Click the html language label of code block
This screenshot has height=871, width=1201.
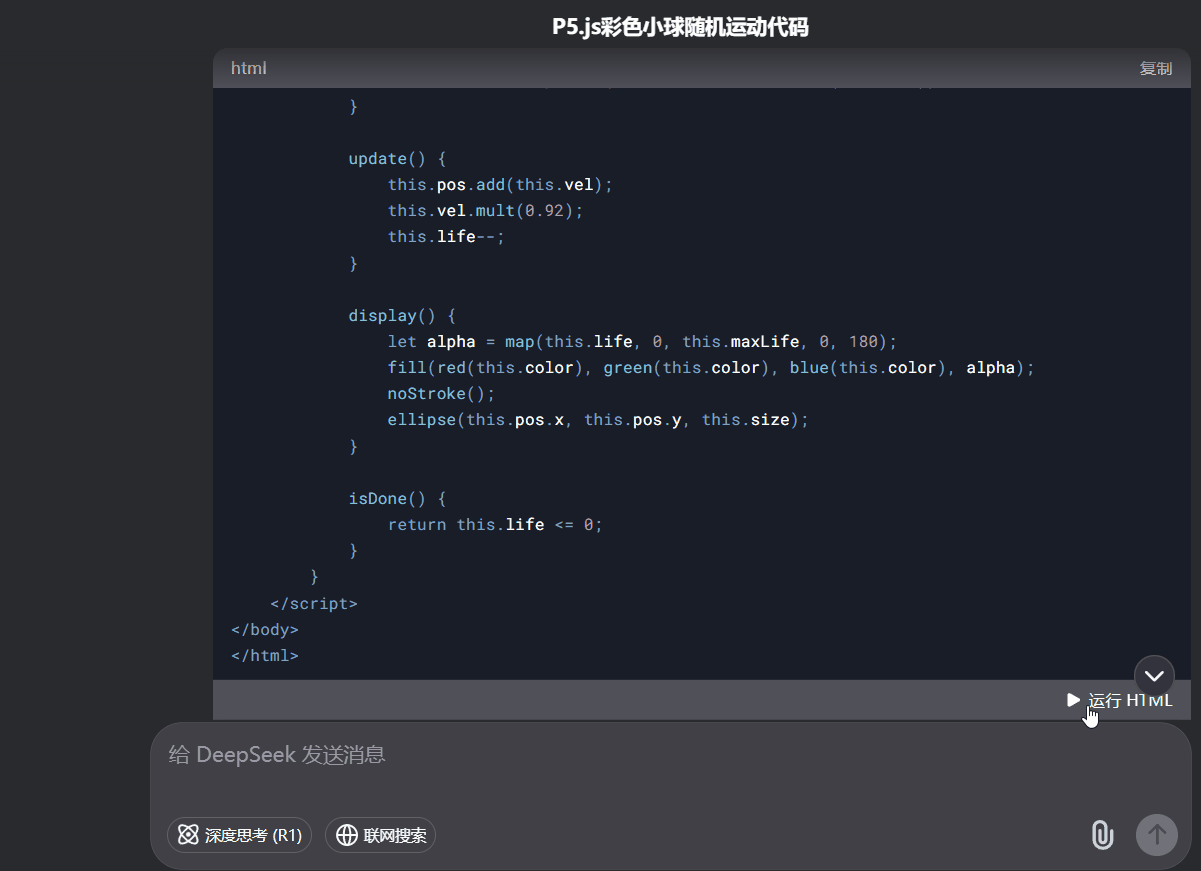(x=249, y=68)
